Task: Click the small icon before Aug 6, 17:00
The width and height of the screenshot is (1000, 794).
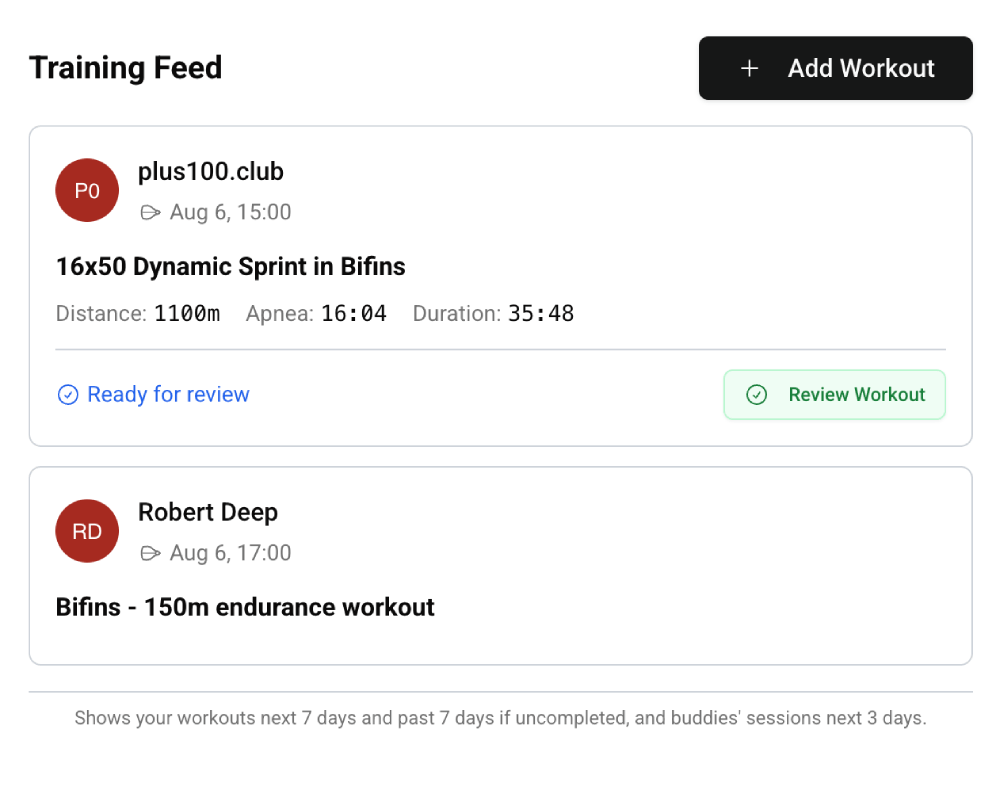Action: coord(150,553)
